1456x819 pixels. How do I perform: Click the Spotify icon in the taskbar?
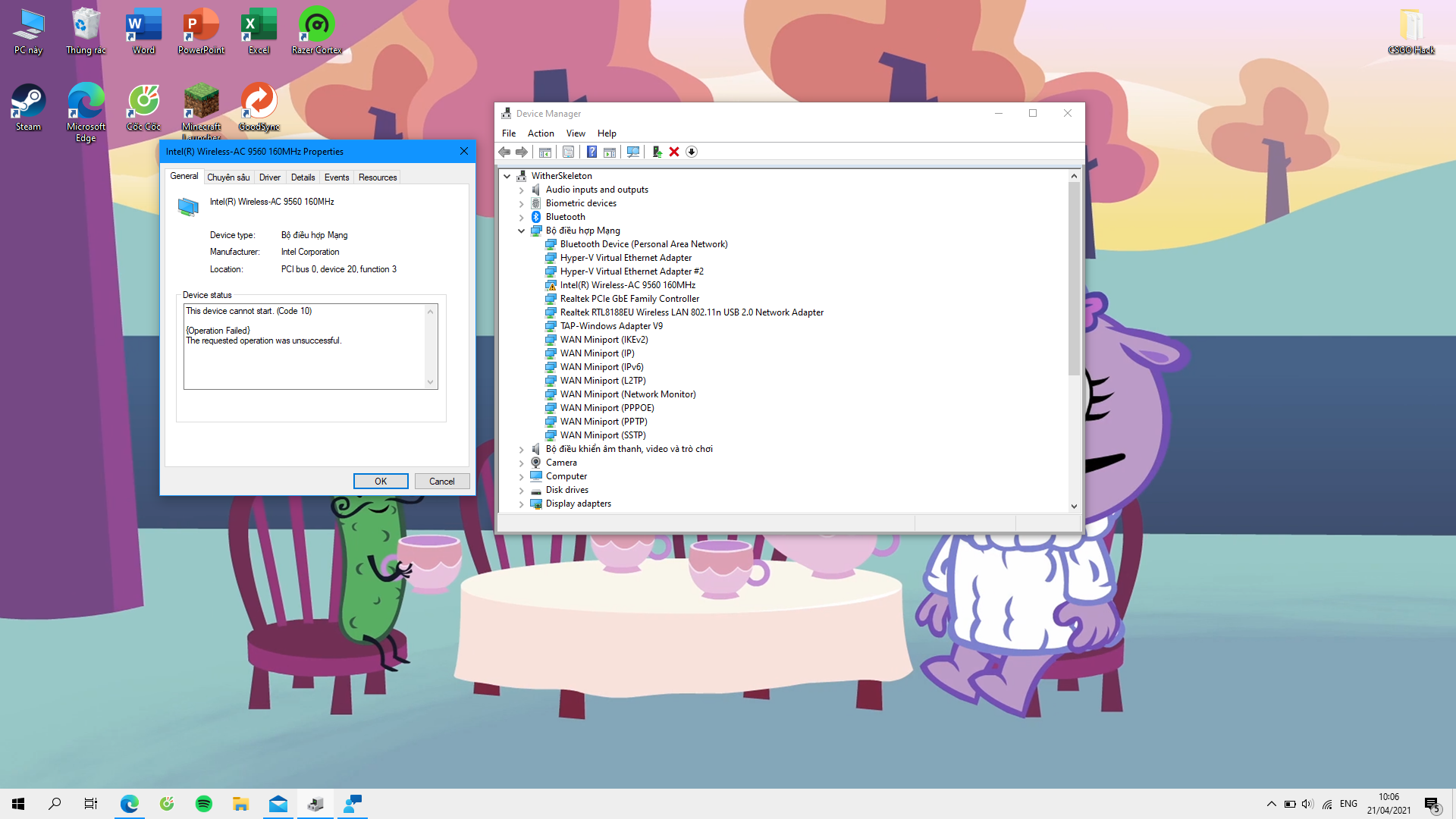[x=204, y=804]
